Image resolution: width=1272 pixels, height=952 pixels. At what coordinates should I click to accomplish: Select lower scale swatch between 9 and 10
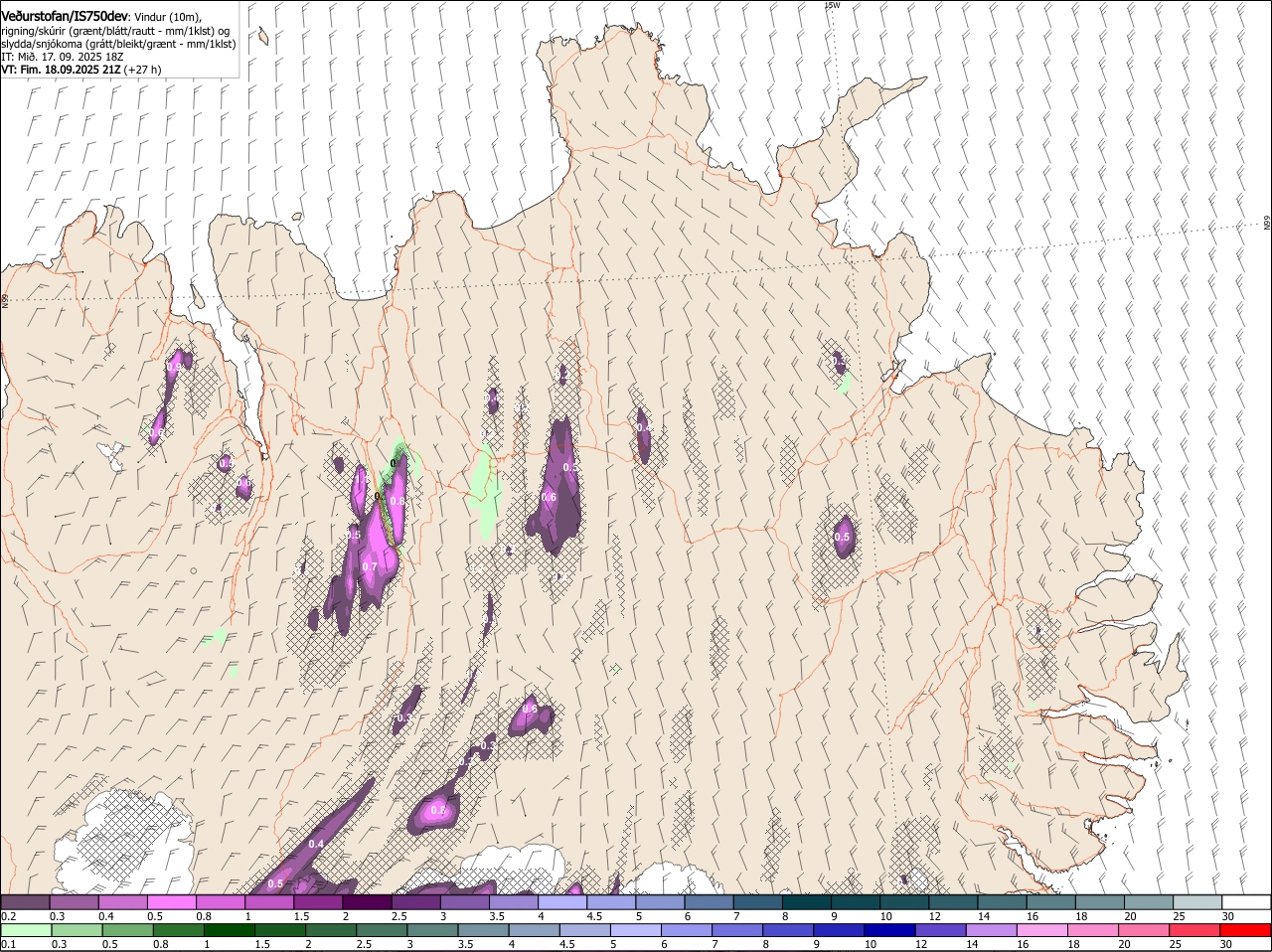click(840, 930)
